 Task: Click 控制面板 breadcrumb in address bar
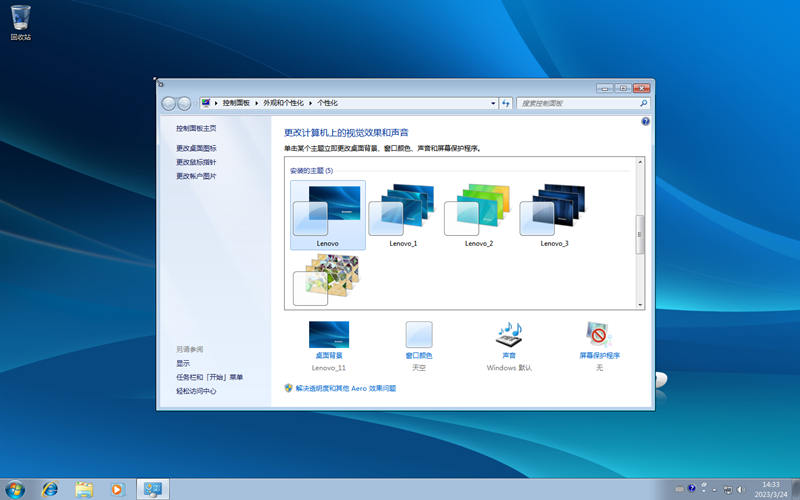236,103
